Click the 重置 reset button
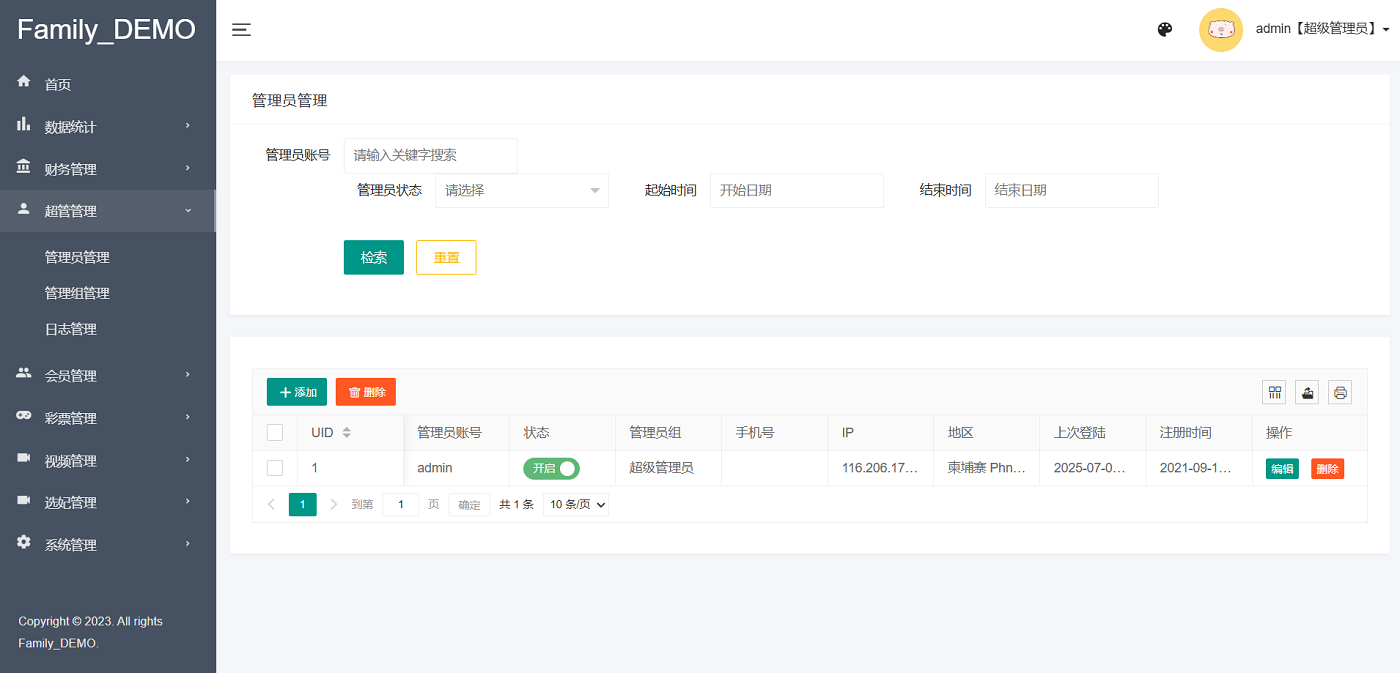The image size is (1400, 673). (x=446, y=257)
